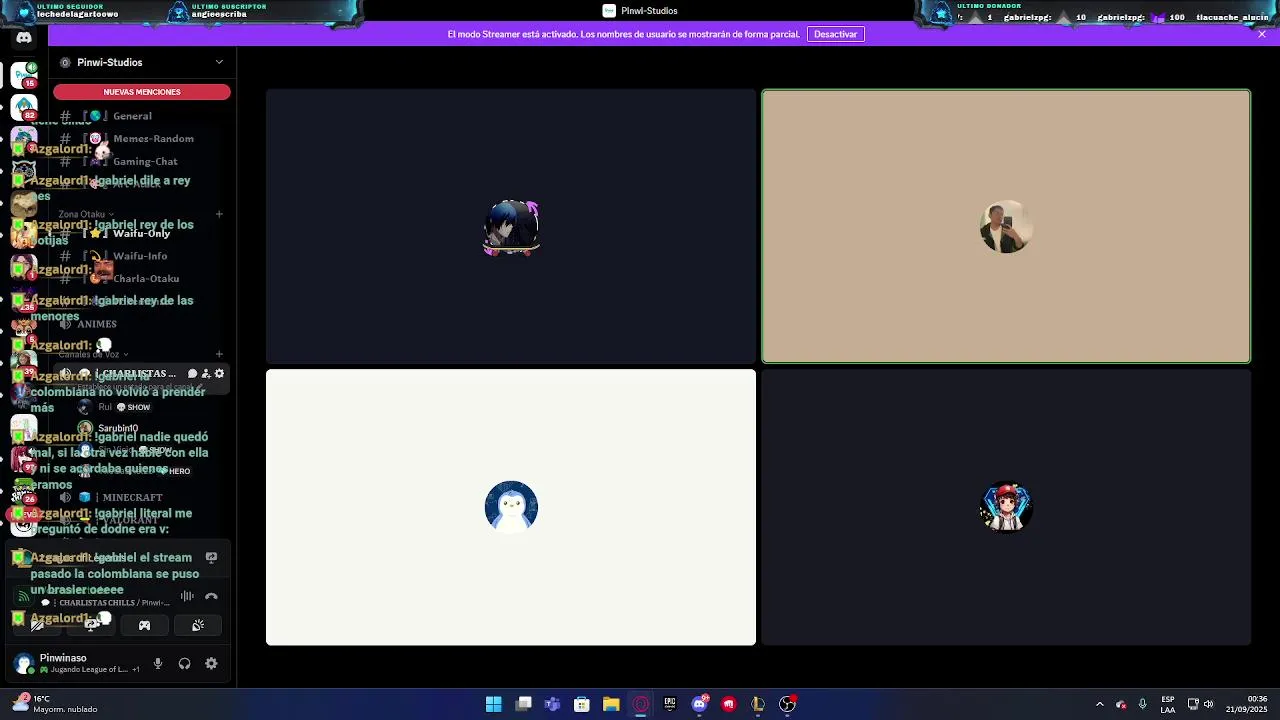This screenshot has width=1280, height=720.
Task: Open the soundboard panel
Action: click(x=198, y=626)
